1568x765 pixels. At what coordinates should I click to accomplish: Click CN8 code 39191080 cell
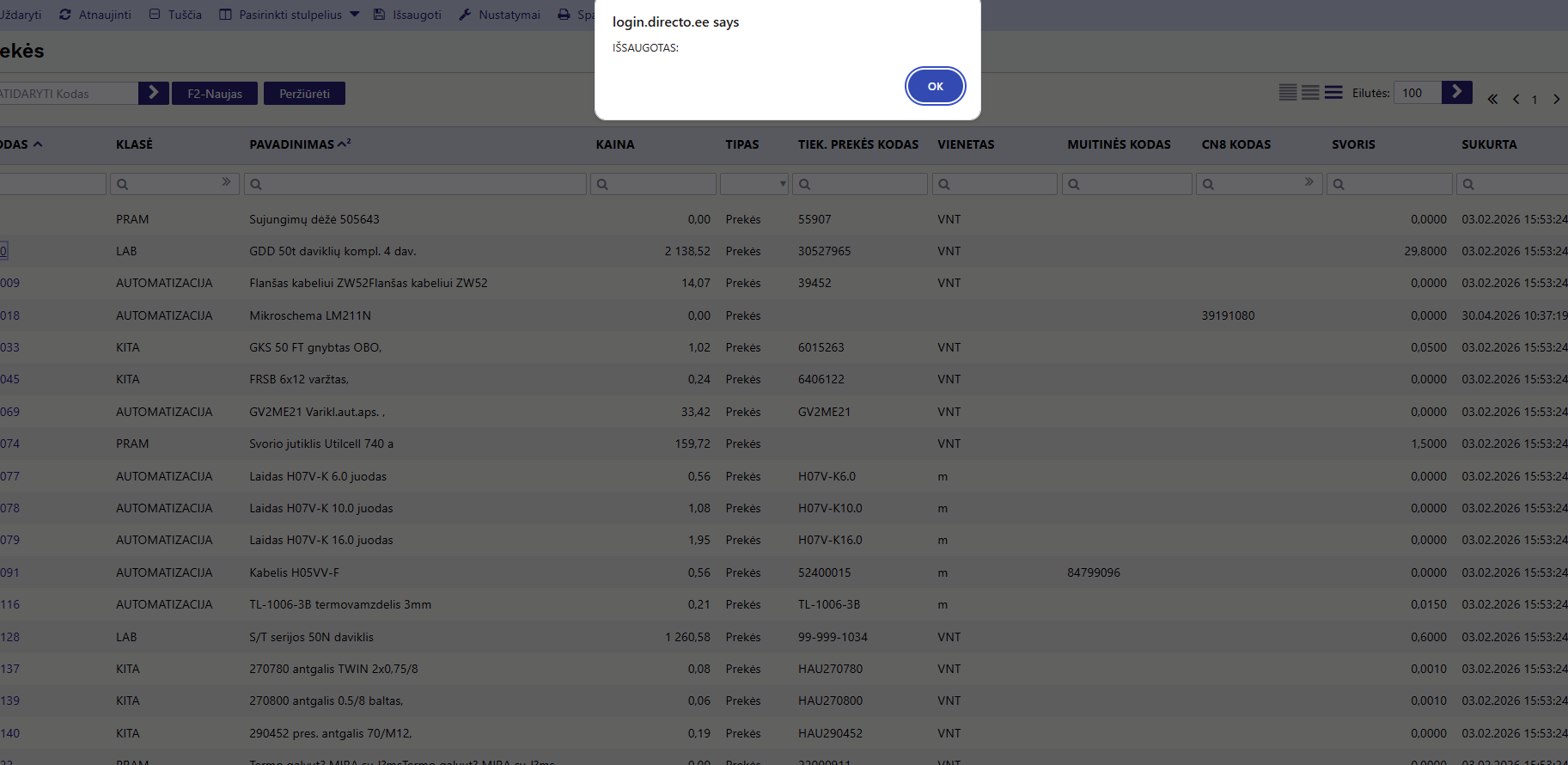pyautogui.click(x=1228, y=315)
